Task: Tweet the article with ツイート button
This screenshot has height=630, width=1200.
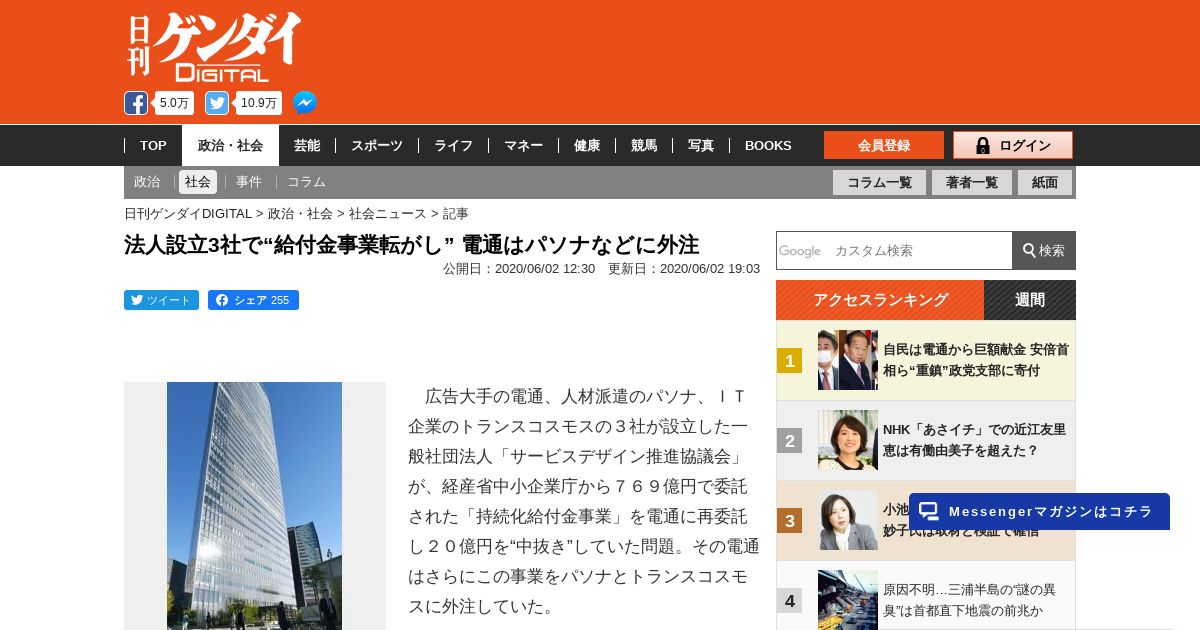Action: [161, 300]
